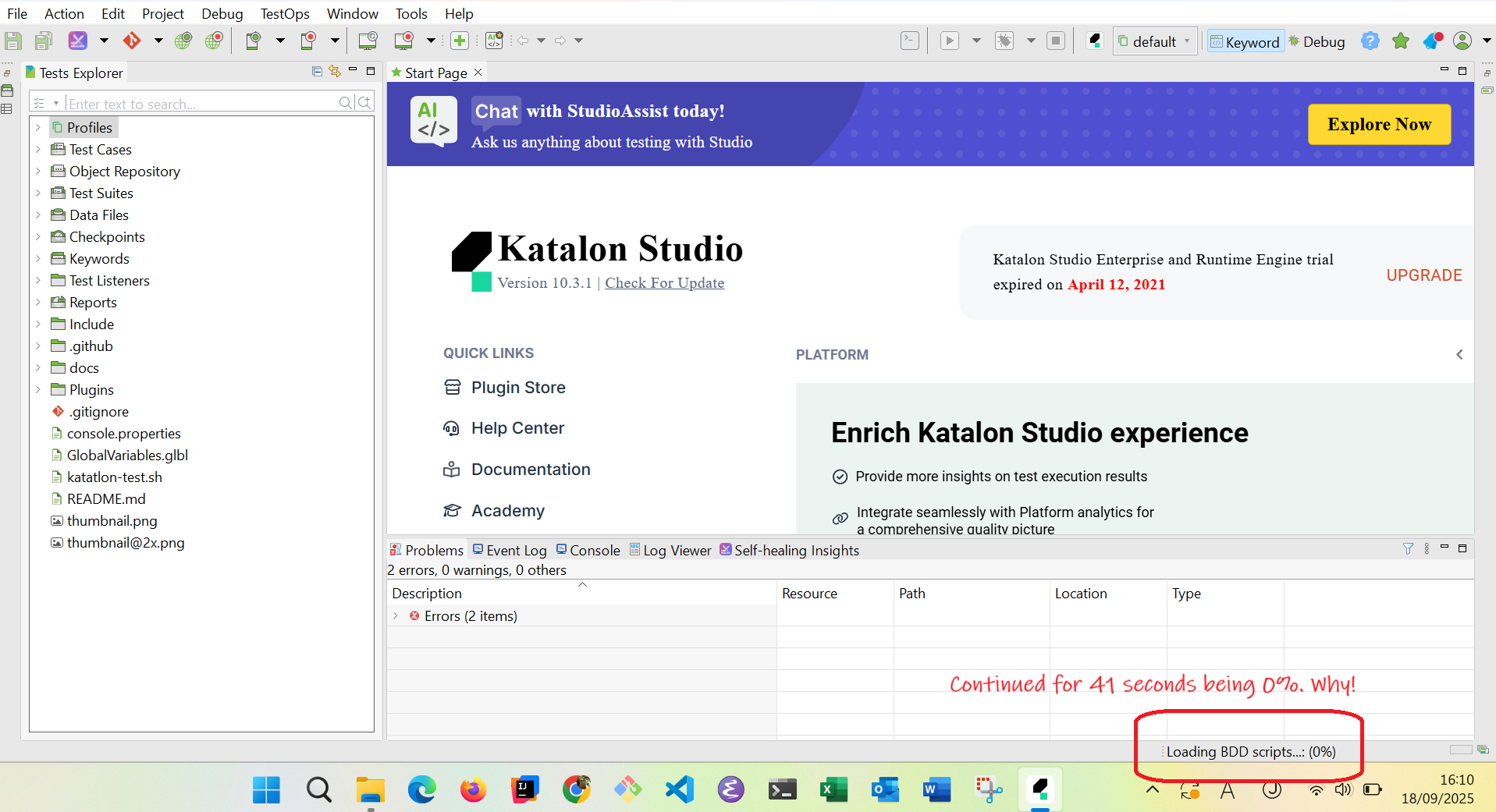Viewport: 1496px width, 812px height.
Task: Click the Tests Explorer search field
Action: [201, 103]
